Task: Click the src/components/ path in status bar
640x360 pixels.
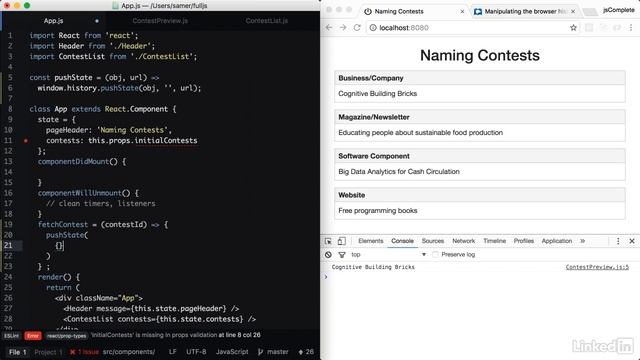Action: point(129,351)
